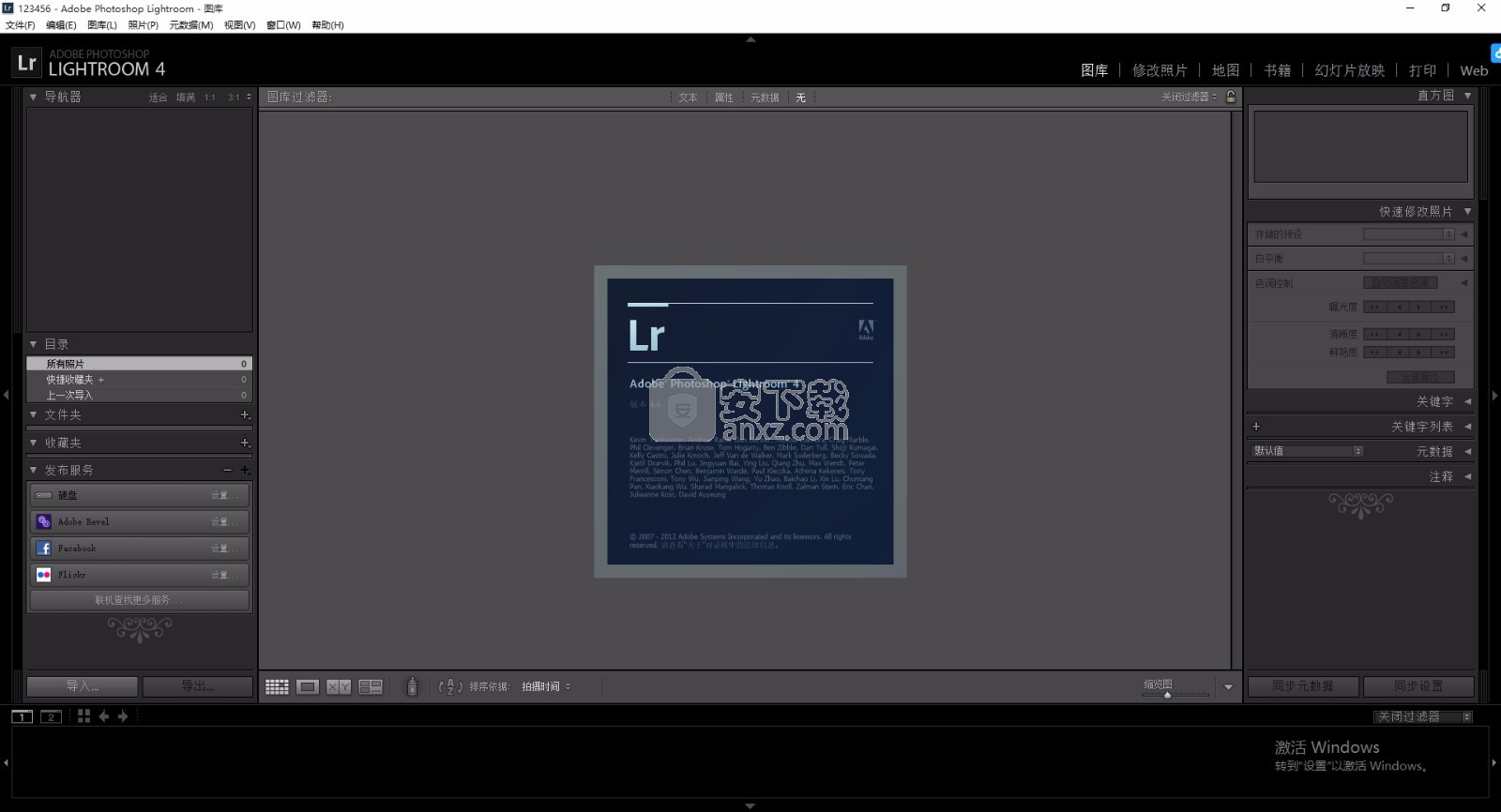The image size is (1501, 812).
Task: Decrease exposure with double left arrow
Action: click(x=1375, y=308)
